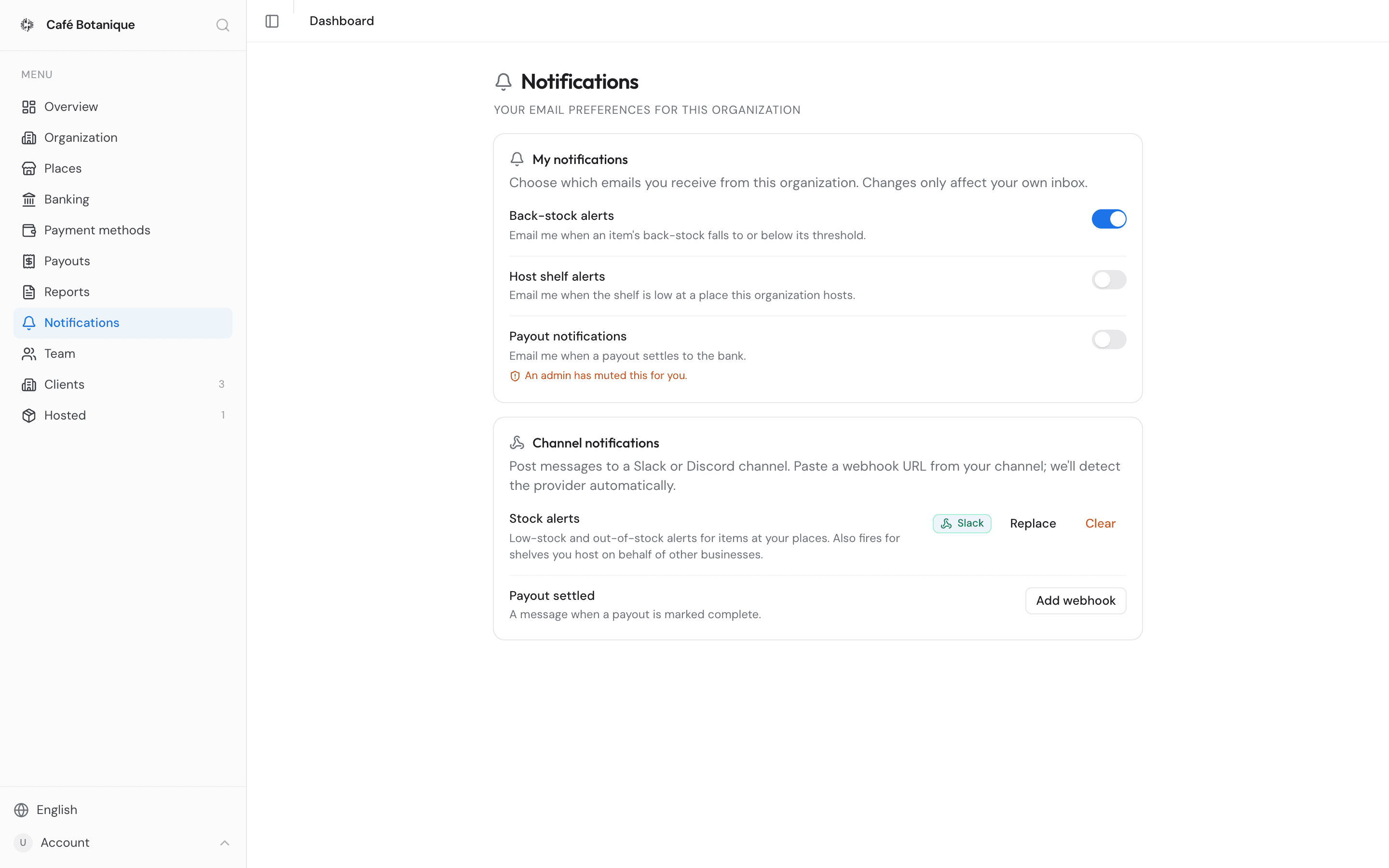Open search with the magnifier icon
This screenshot has width=1389, height=868.
223,25
